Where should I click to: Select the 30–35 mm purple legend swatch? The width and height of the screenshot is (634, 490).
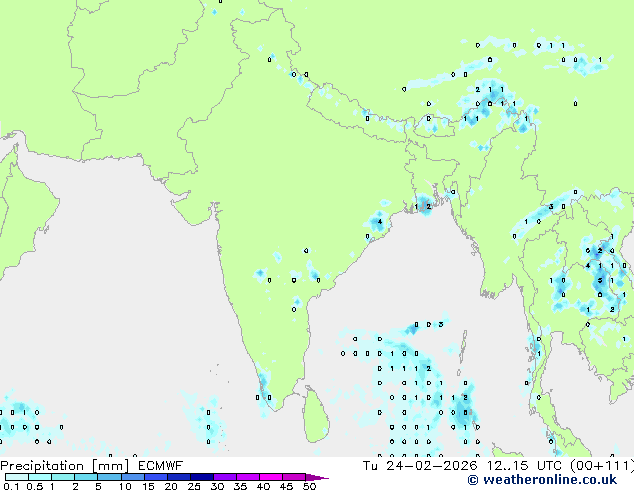click(225, 477)
